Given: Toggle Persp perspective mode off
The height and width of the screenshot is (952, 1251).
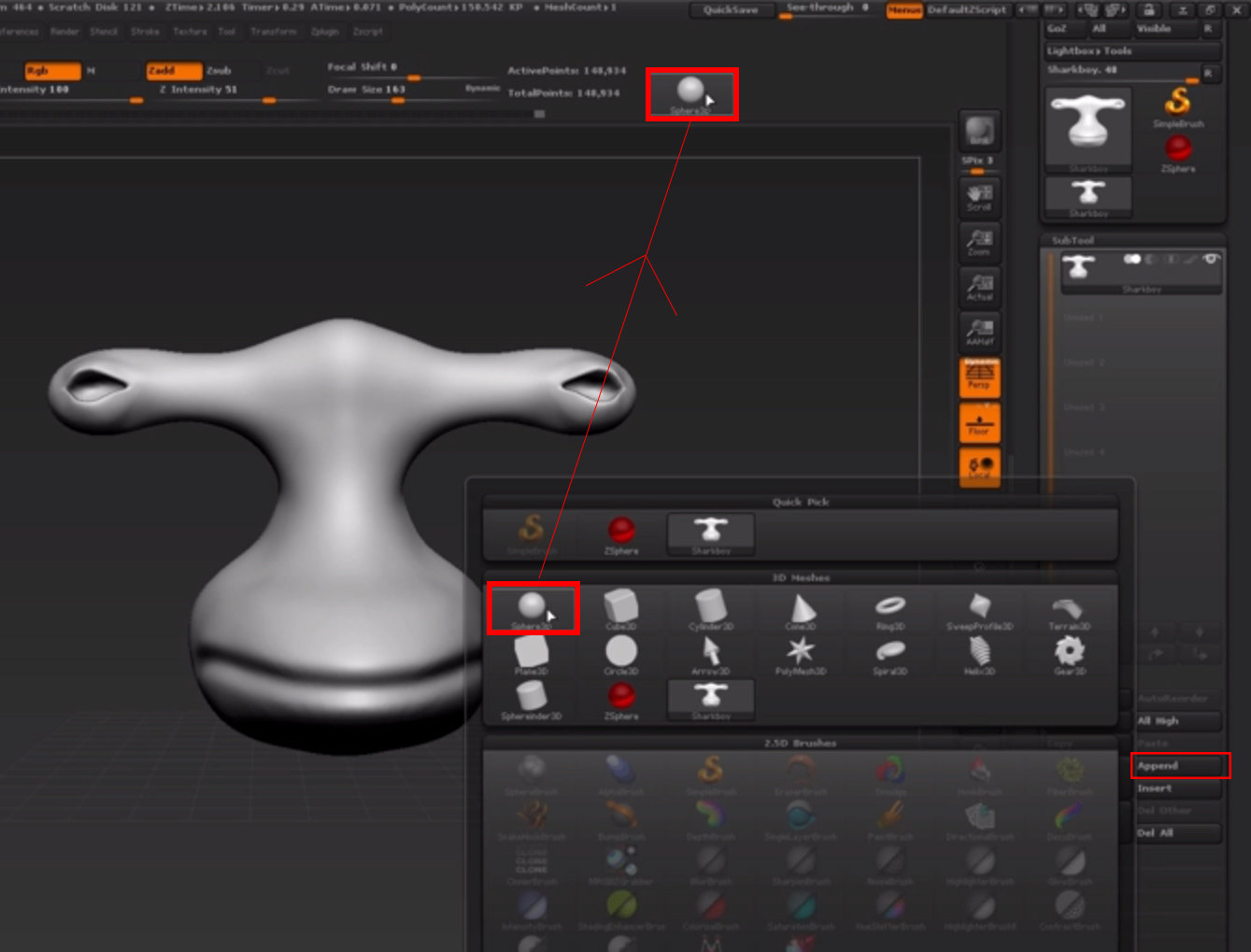Looking at the screenshot, I should click(979, 377).
